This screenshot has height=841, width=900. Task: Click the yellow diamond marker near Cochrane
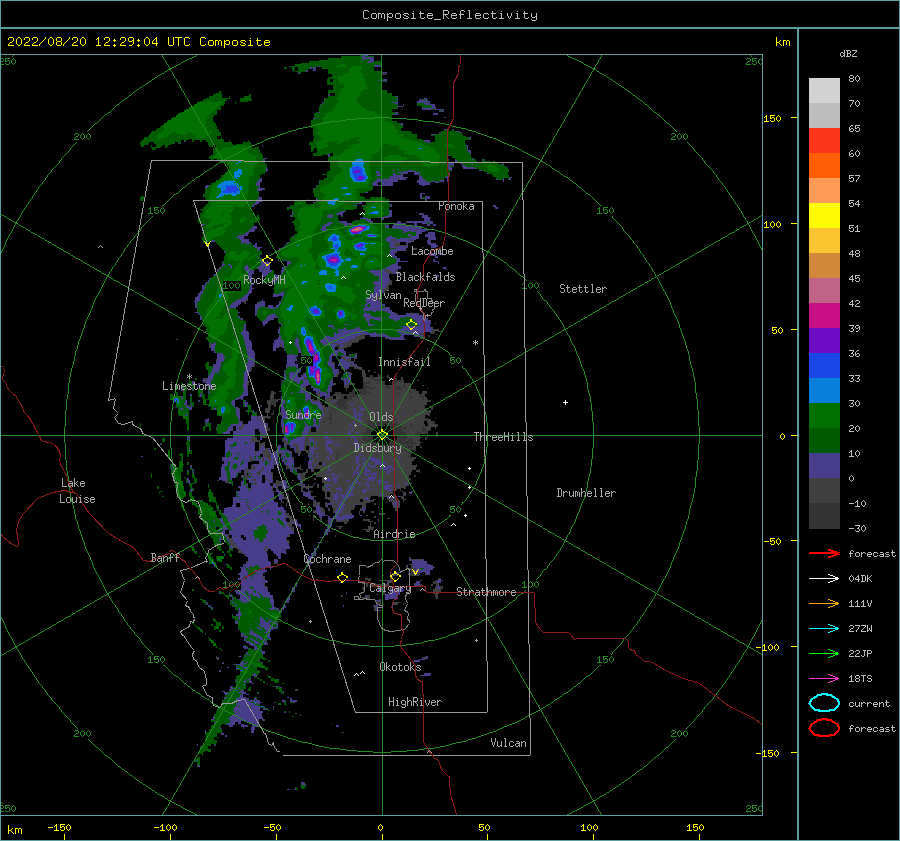pyautogui.click(x=342, y=577)
